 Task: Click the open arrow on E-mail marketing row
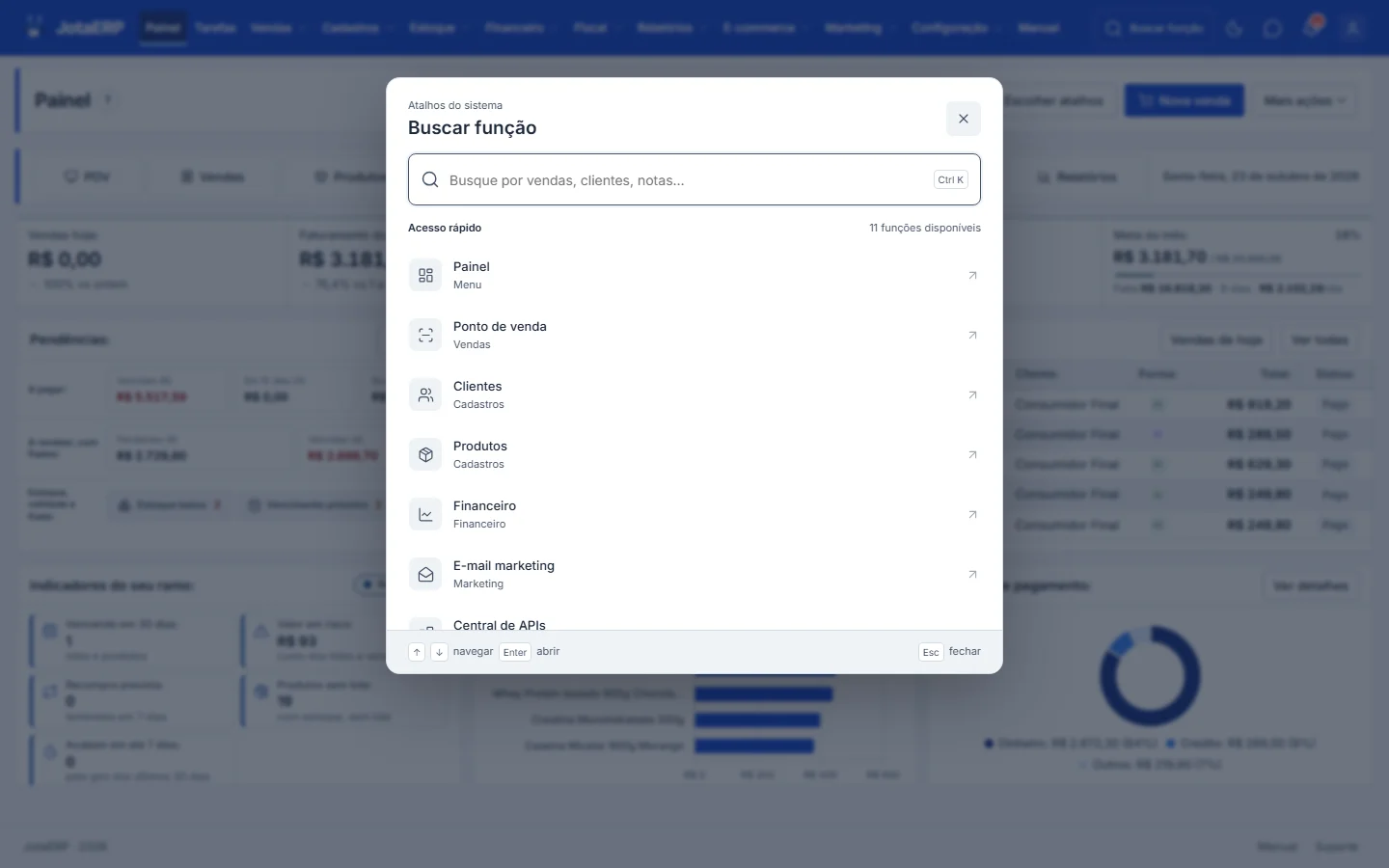point(972,574)
